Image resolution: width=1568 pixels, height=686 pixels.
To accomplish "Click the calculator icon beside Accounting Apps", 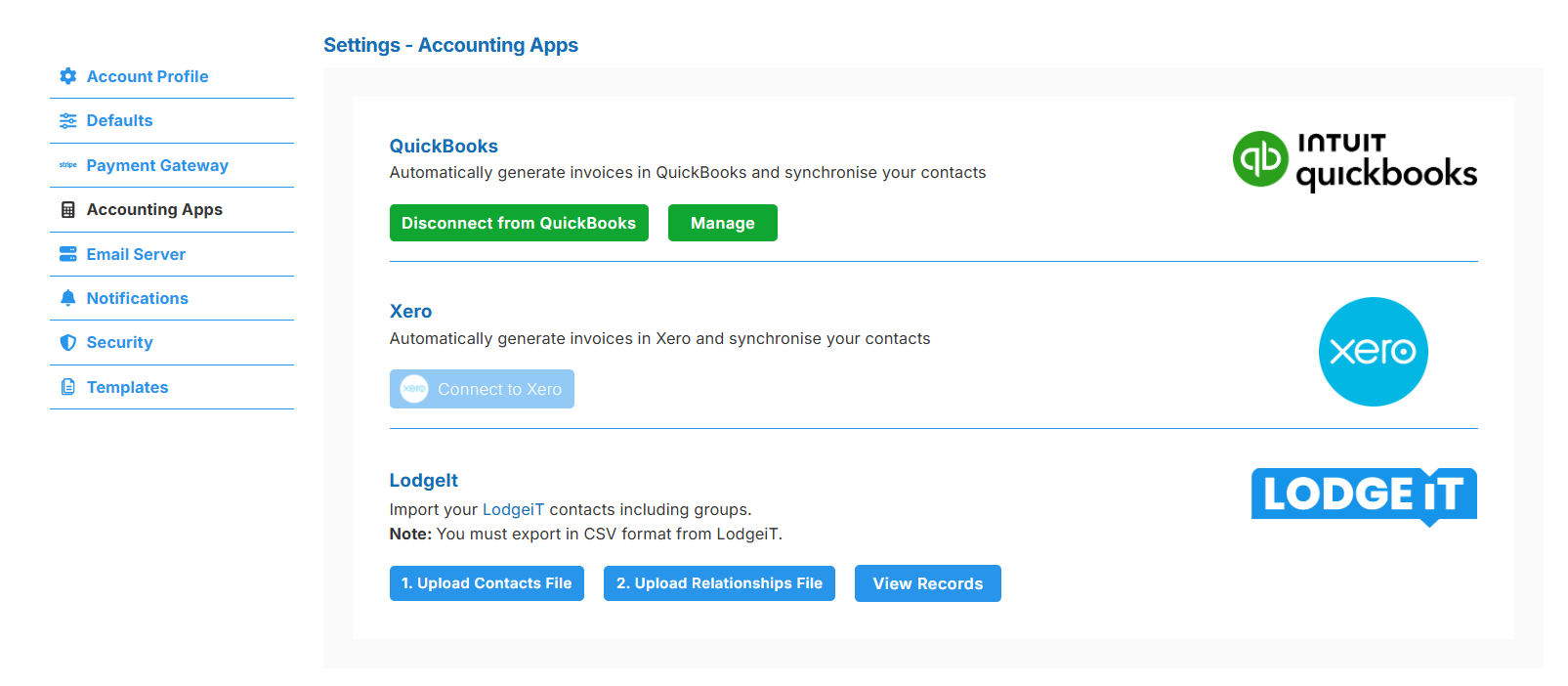I will coord(67,209).
